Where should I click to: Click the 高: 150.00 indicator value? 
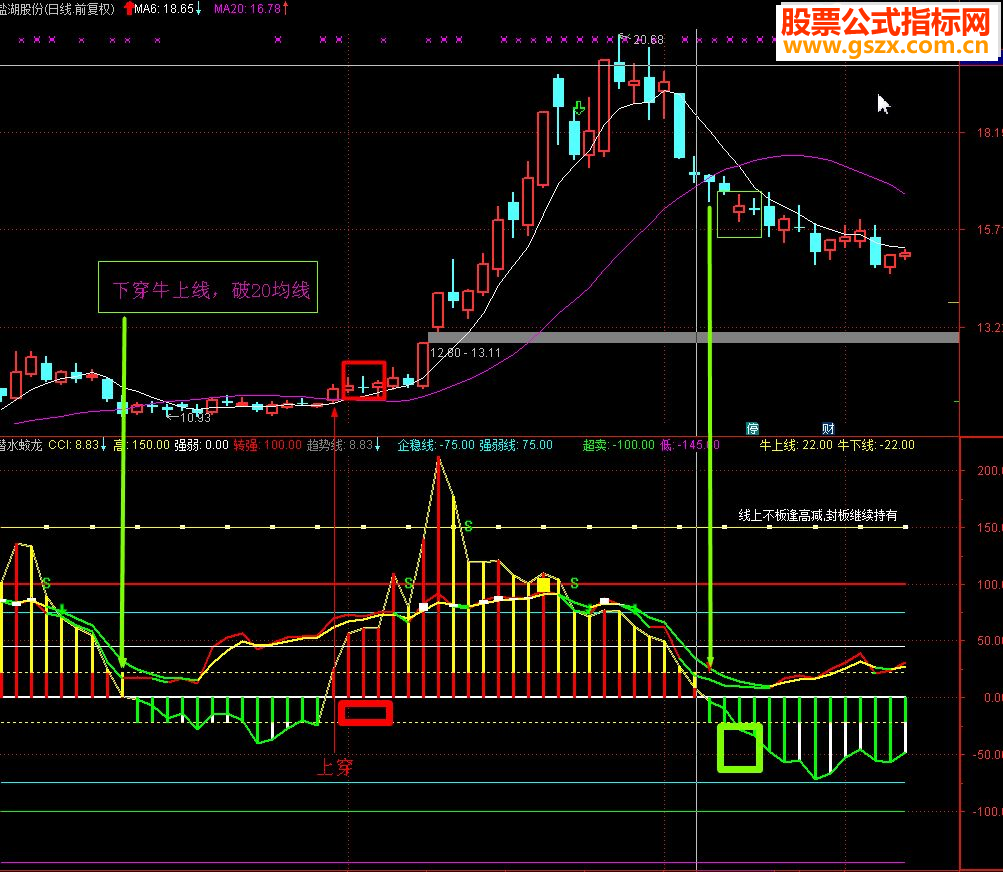coord(141,445)
